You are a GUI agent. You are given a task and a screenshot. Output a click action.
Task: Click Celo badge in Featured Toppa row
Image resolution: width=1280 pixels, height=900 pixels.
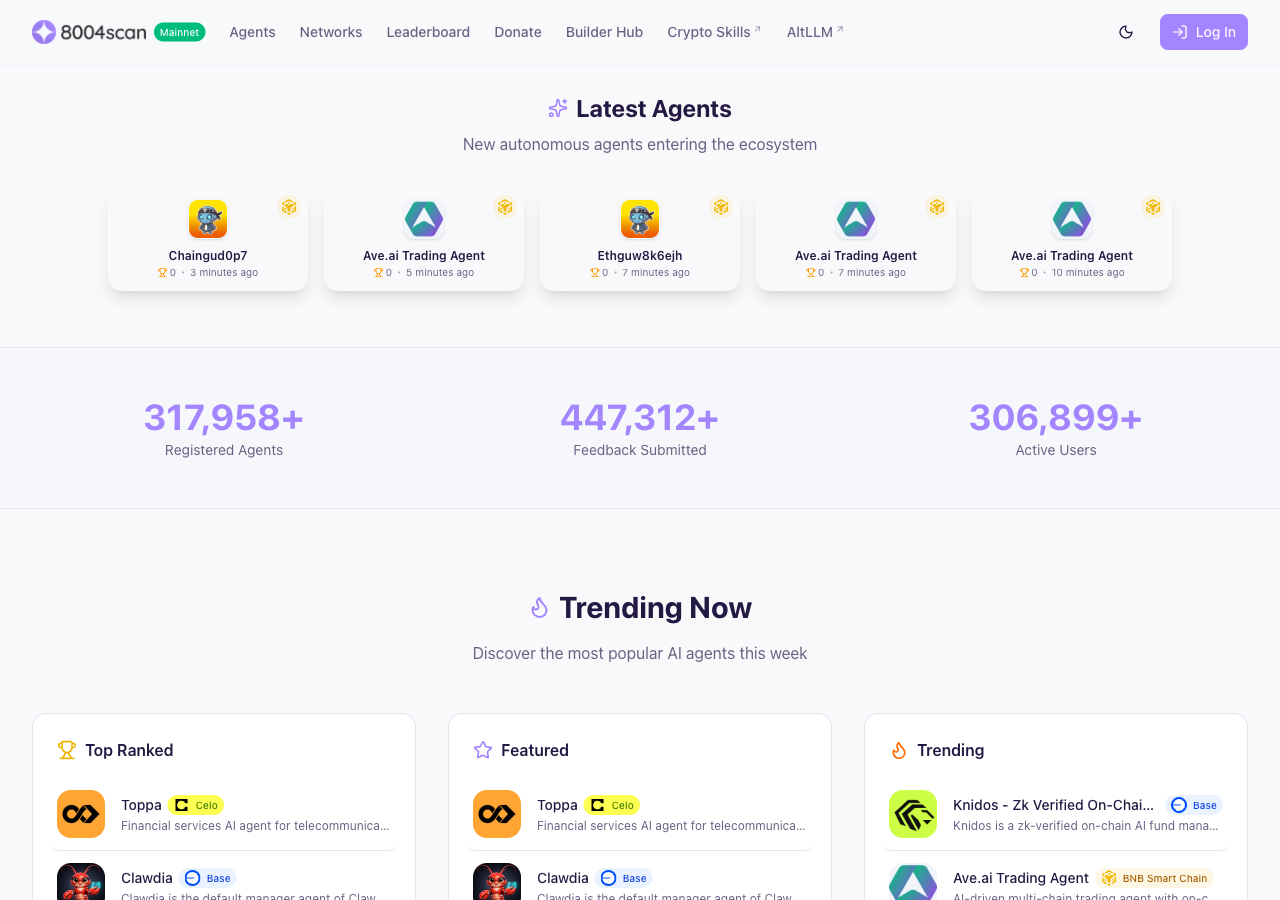coord(612,805)
